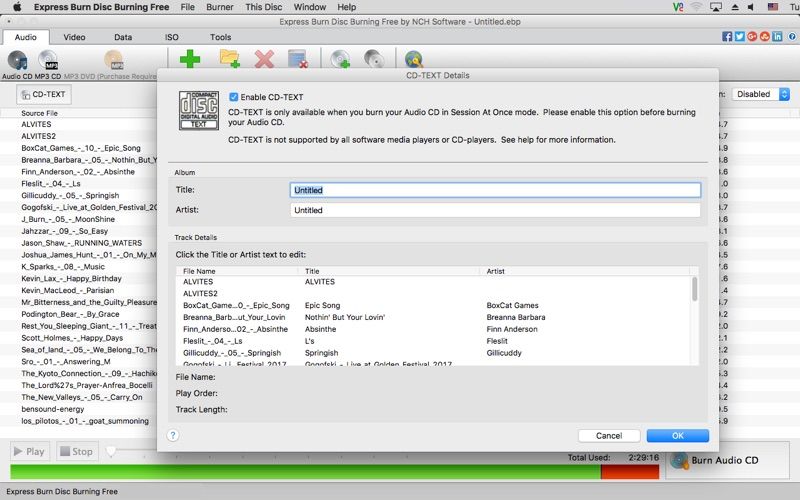Click the globe disc toolbar icon

pos(414,60)
